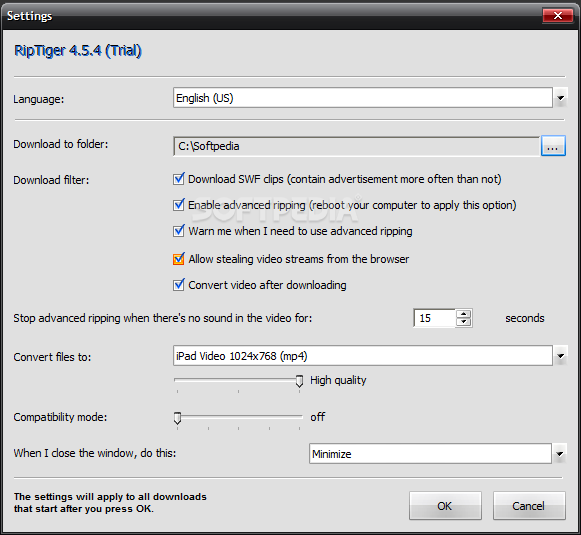Screen dimensions: 581x535
Task: Click the English (US) language field
Action: 363,98
